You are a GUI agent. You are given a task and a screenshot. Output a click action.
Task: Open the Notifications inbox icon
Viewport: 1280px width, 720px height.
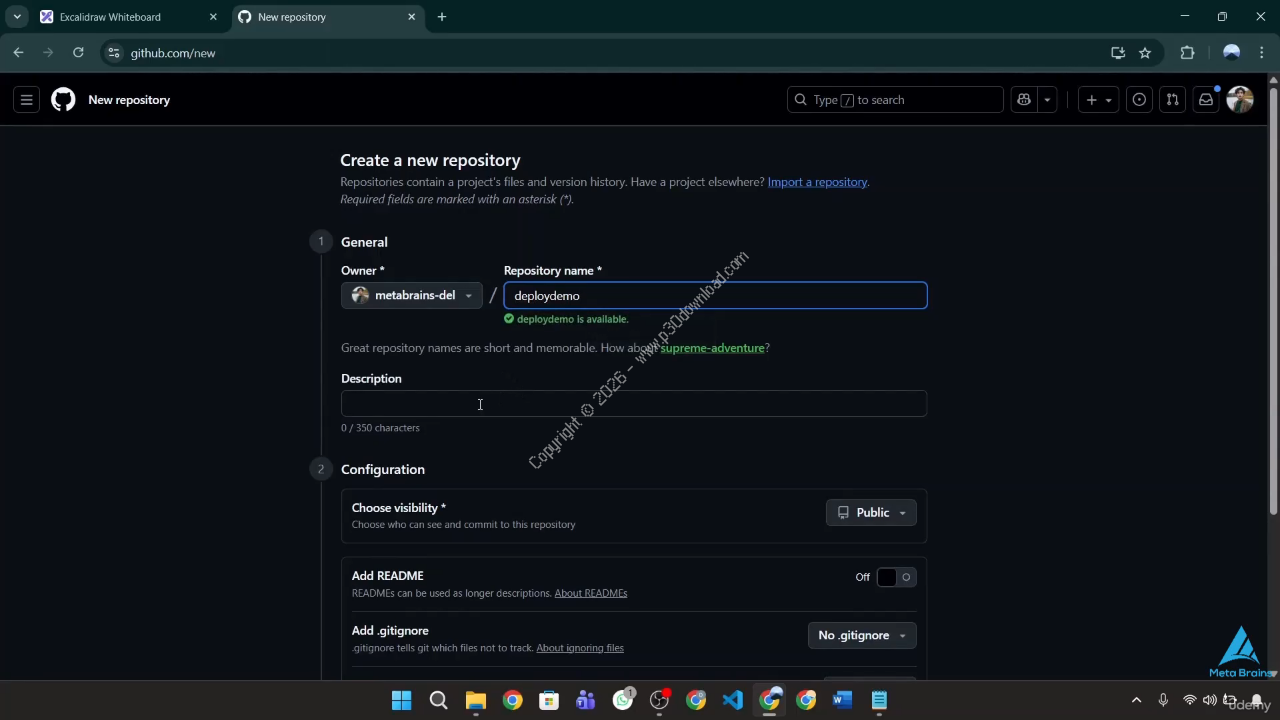click(x=1206, y=100)
